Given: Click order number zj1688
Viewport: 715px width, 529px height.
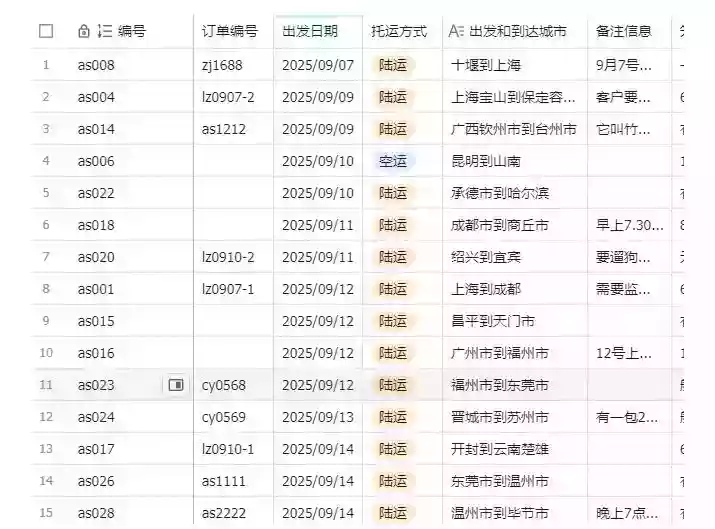Looking at the screenshot, I should click(x=222, y=65).
